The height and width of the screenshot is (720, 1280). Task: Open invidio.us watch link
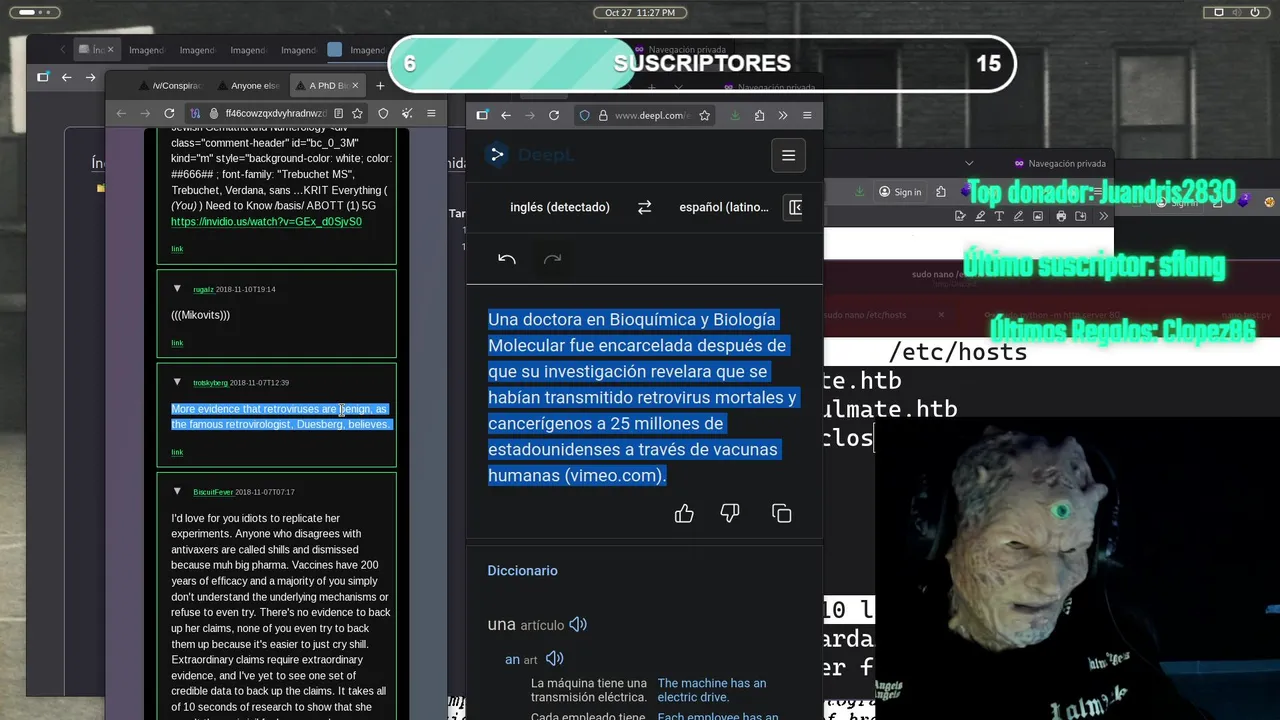(266, 222)
